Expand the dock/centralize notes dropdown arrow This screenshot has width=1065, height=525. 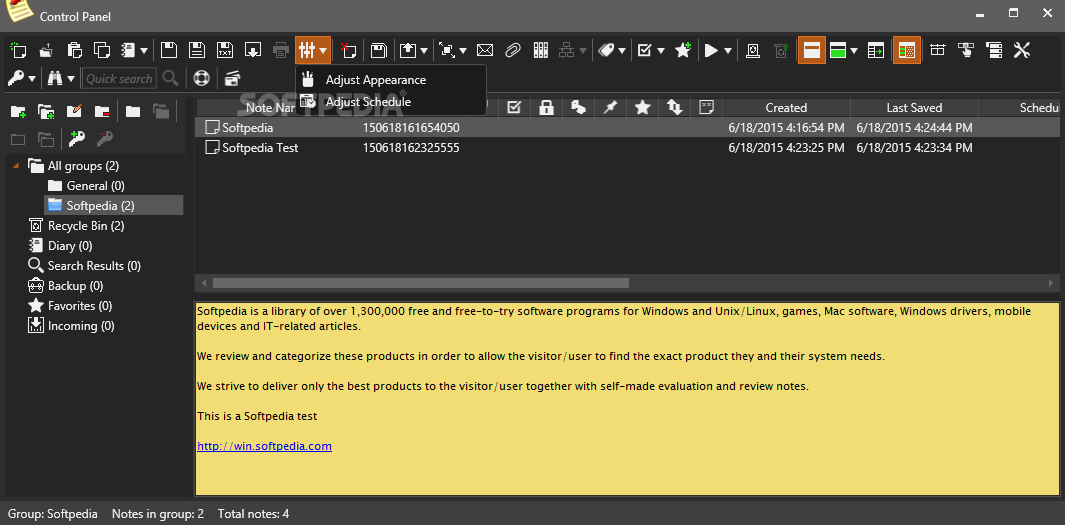tap(463, 50)
